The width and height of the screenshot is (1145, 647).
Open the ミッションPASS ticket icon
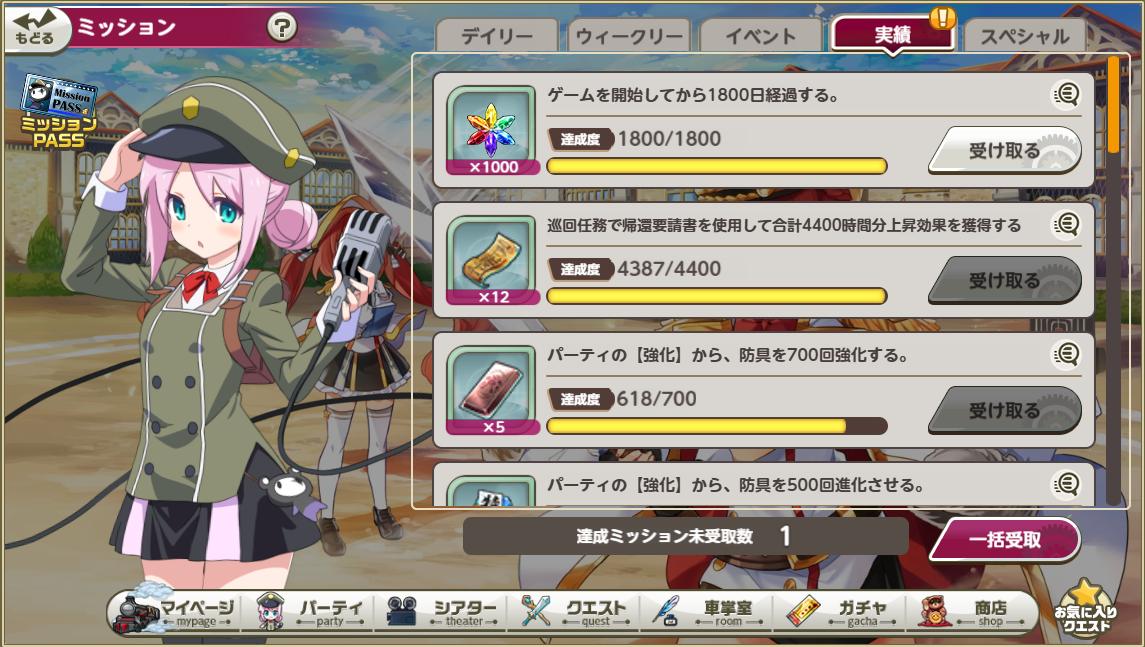tap(58, 111)
